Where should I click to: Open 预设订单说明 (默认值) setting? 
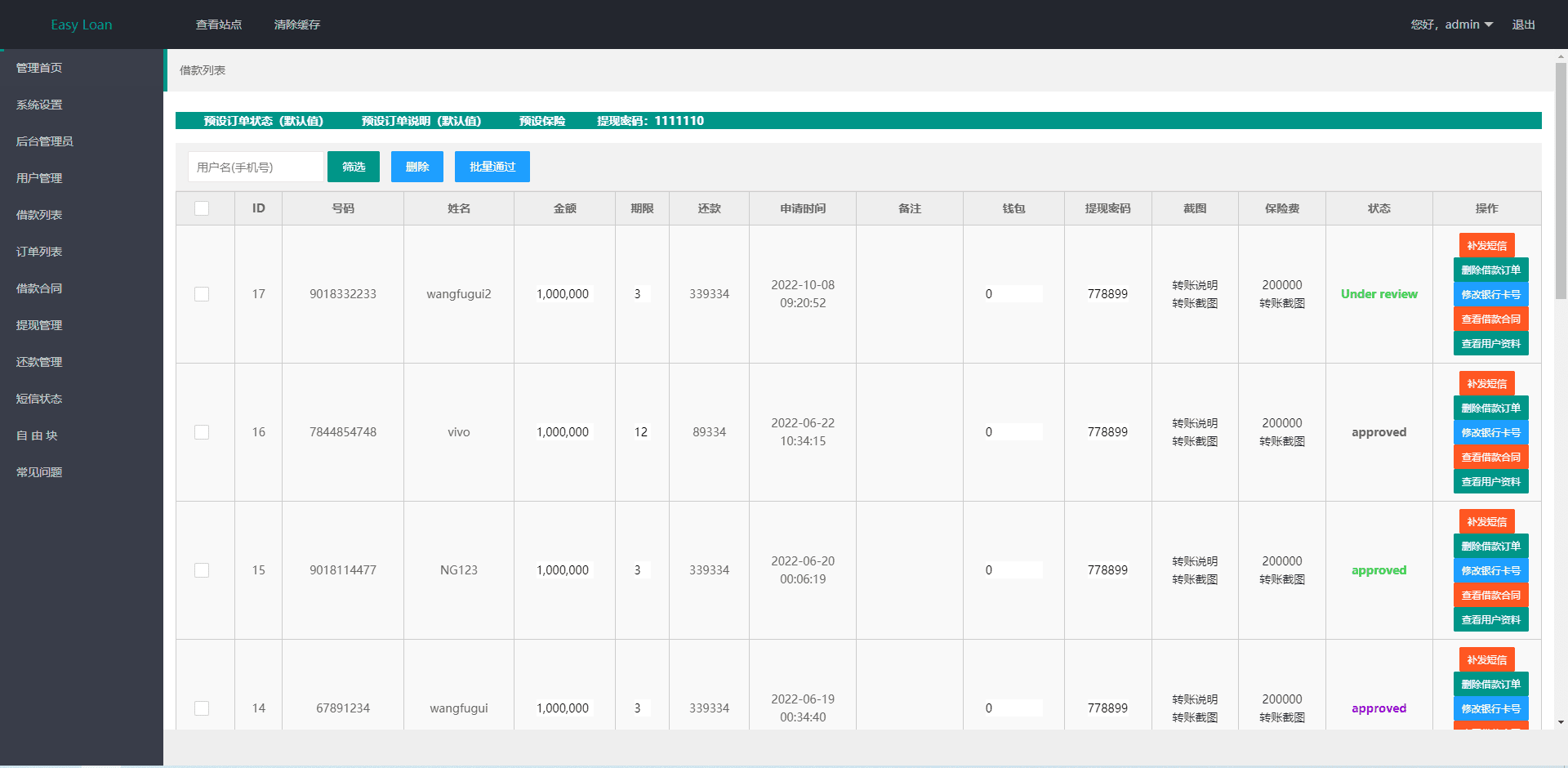coord(421,121)
